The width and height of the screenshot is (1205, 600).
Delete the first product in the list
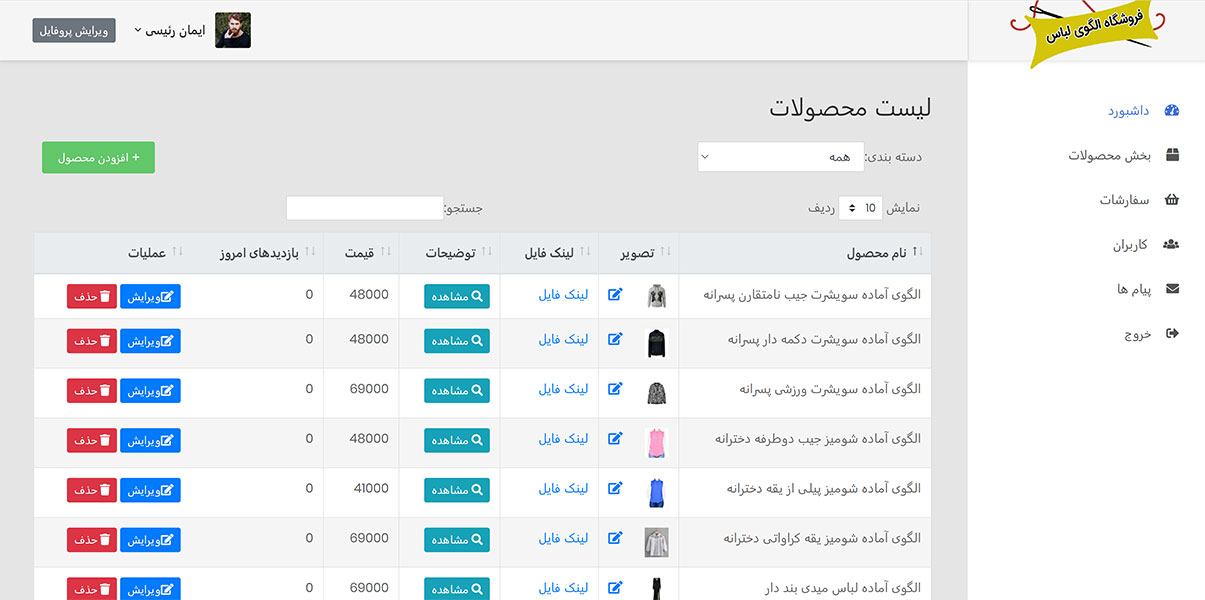click(92, 296)
